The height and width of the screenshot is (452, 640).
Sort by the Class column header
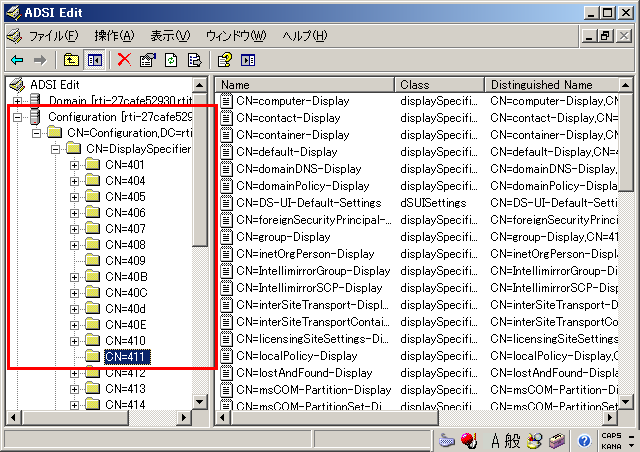[440, 85]
